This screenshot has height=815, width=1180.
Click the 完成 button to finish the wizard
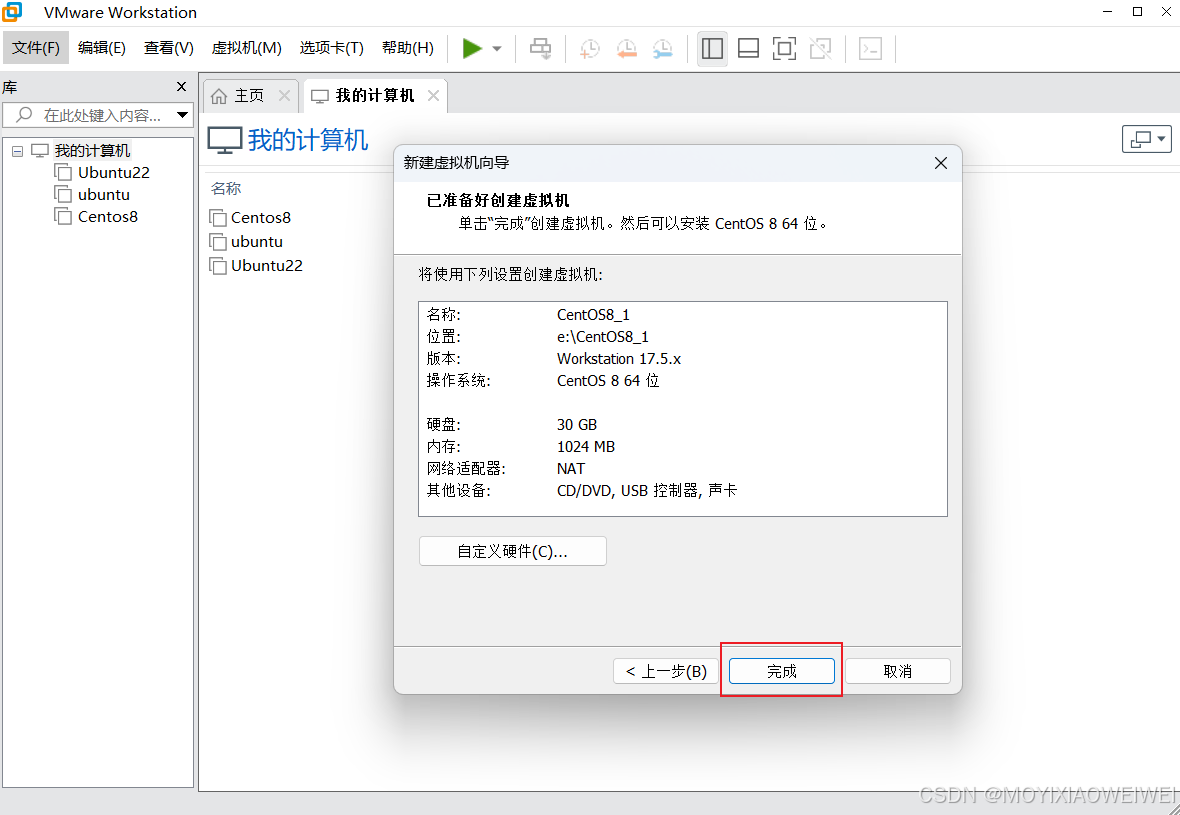(x=781, y=671)
